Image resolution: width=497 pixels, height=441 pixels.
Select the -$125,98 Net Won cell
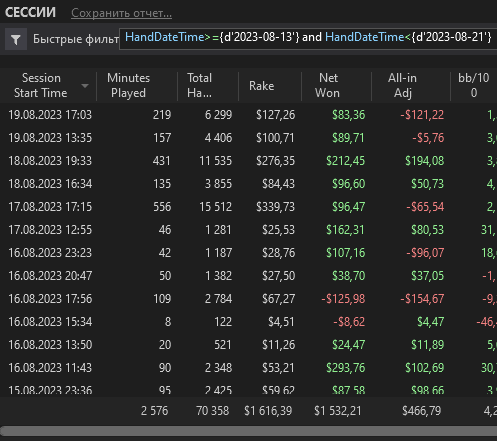[x=343, y=299]
